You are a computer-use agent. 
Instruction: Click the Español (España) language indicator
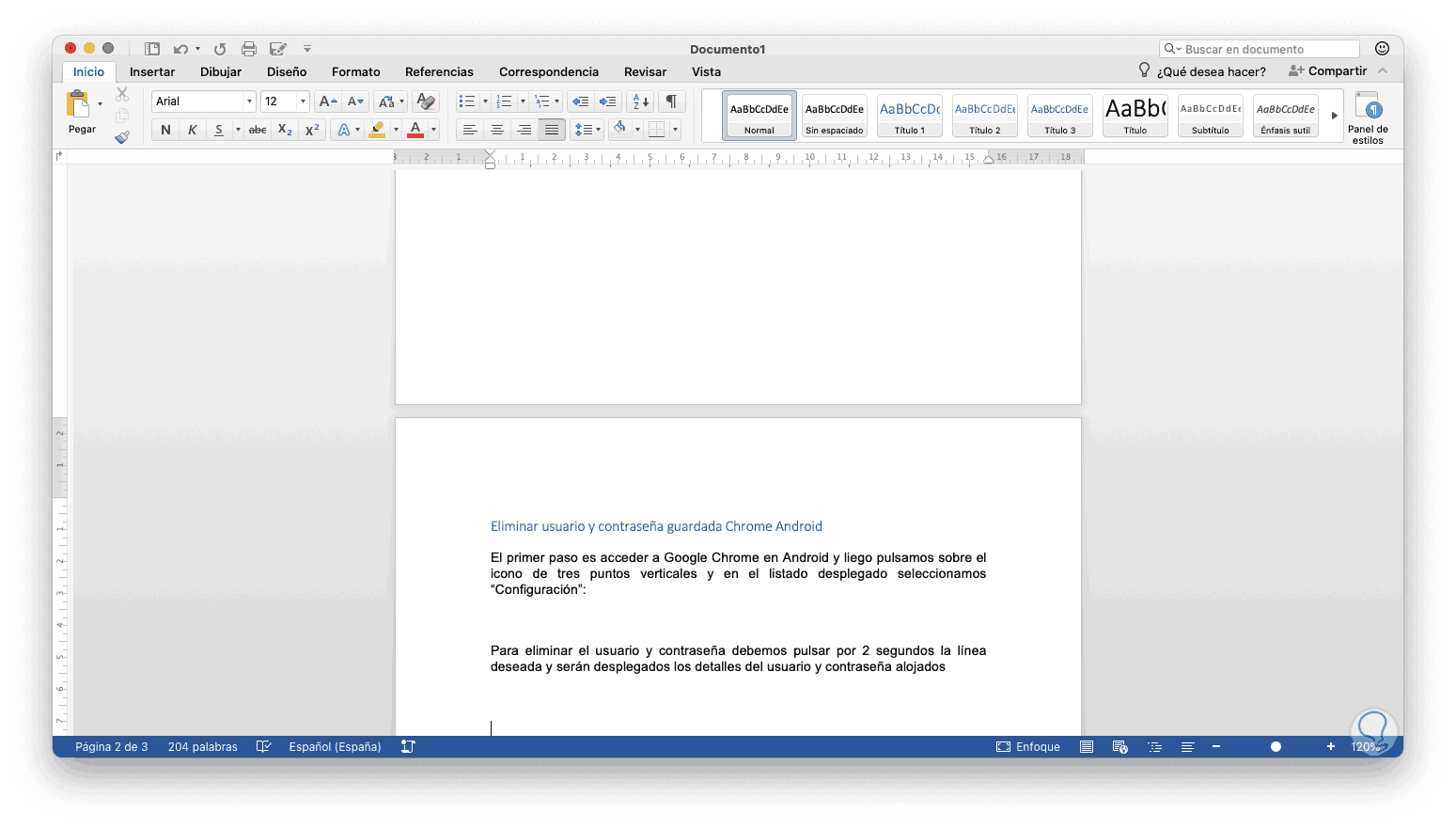point(335,747)
